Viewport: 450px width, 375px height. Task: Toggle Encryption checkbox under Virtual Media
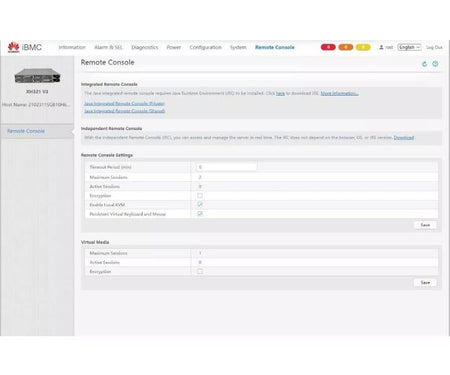pyautogui.click(x=200, y=271)
